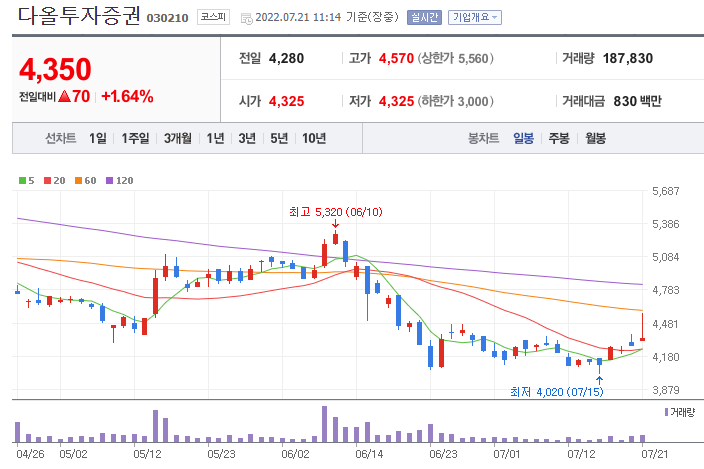Switch to 주봉 candlestick chart
Viewport: 704px width, 469px height.
[x=559, y=138]
